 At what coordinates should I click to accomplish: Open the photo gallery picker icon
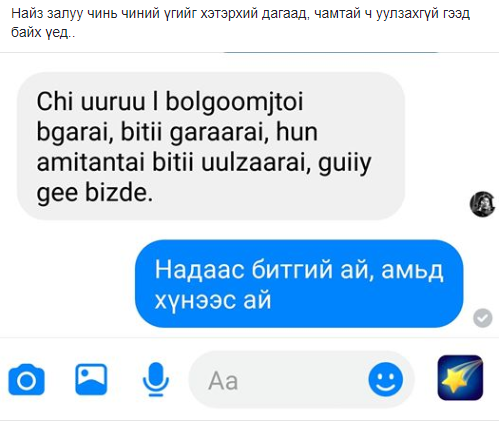pos(91,379)
